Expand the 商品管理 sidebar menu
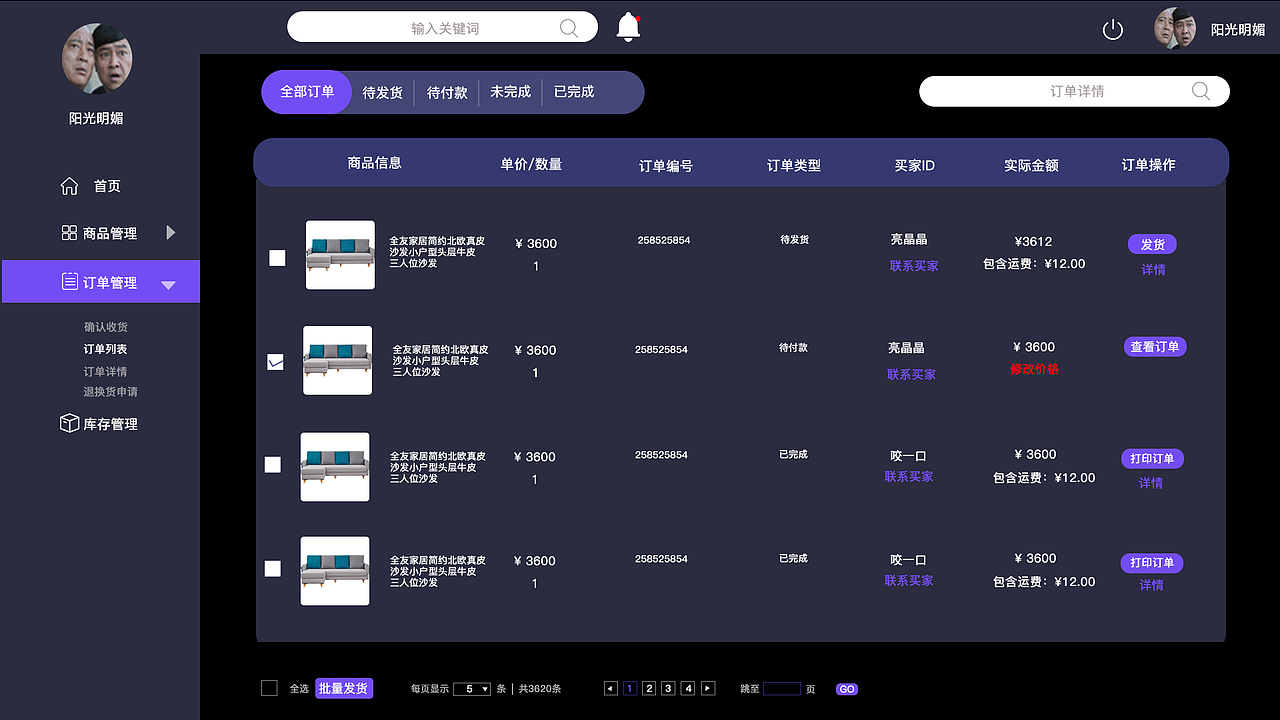 pyautogui.click(x=170, y=232)
